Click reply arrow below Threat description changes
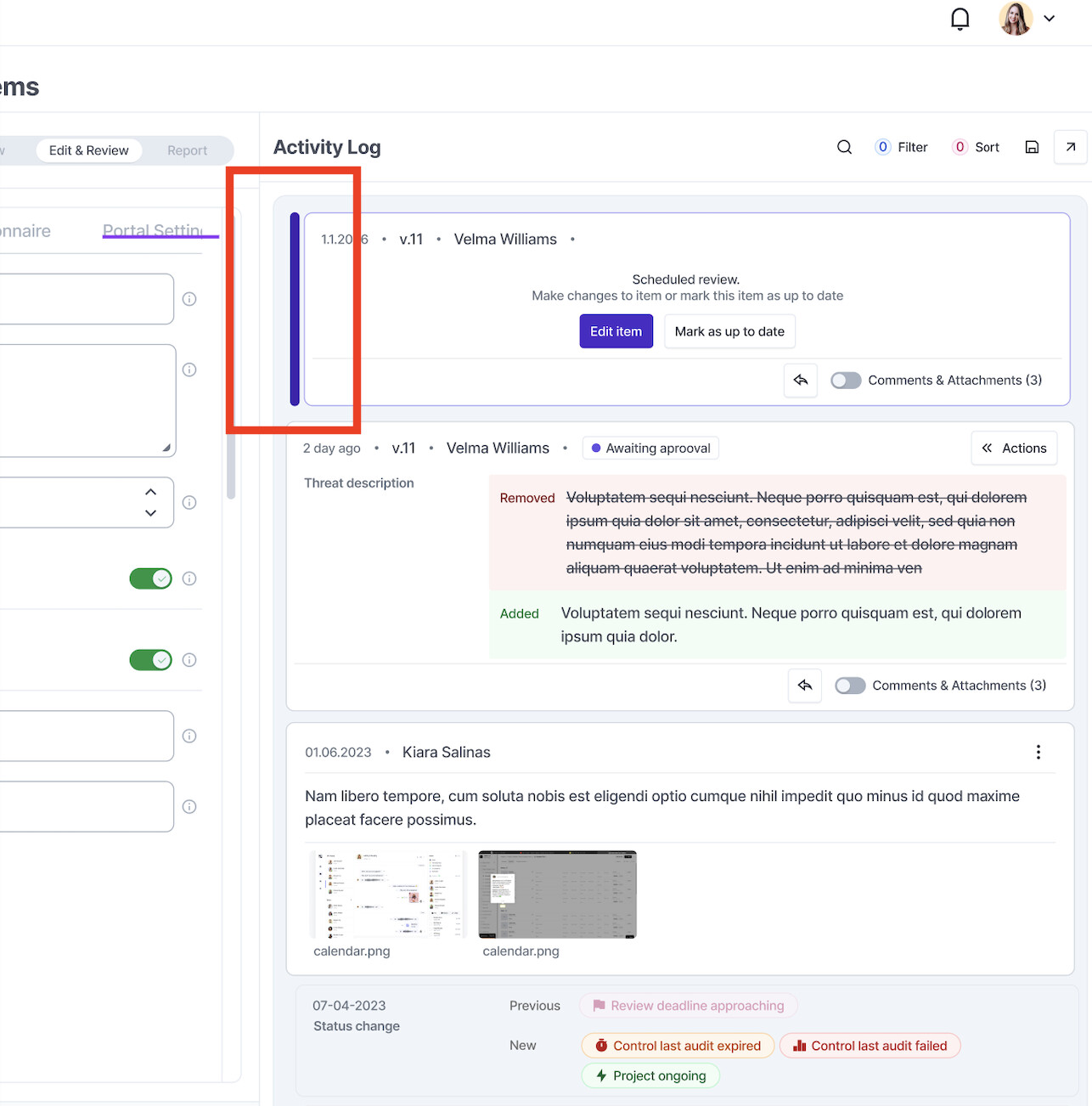The image size is (1092, 1106). pos(804,686)
